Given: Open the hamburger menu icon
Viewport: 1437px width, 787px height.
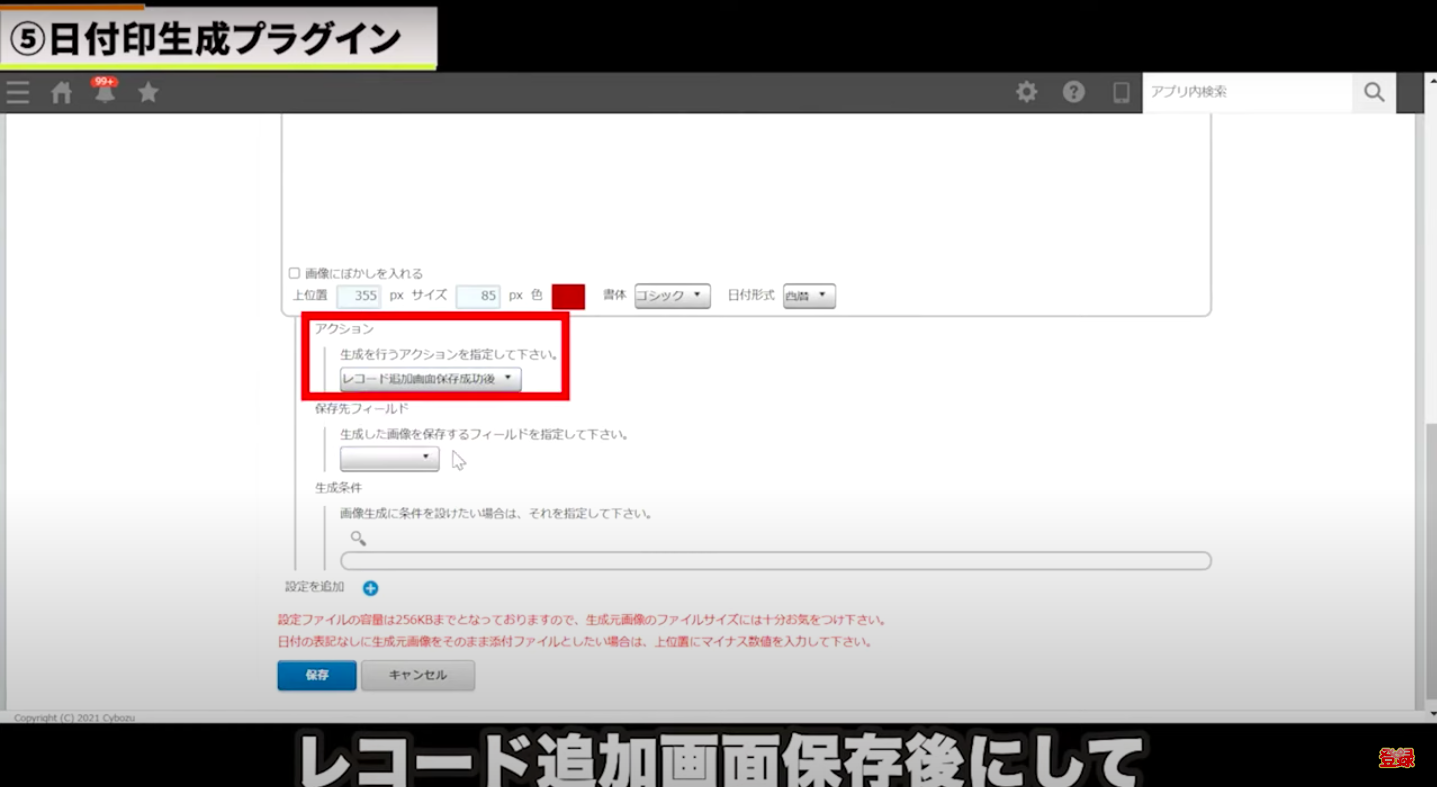Looking at the screenshot, I should click(18, 93).
